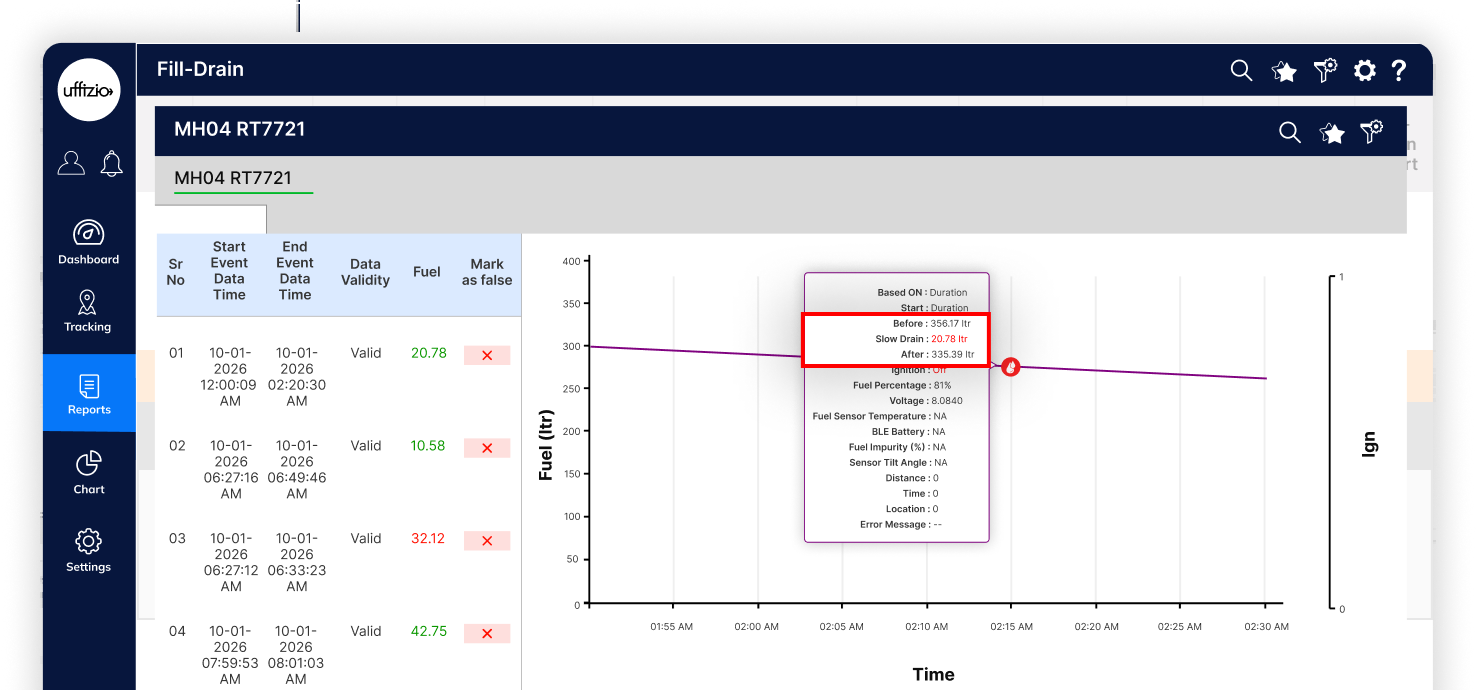The image size is (1476, 690).
Task: Click the filter icon in the MH04 RT7721 header
Action: pyautogui.click(x=1372, y=132)
